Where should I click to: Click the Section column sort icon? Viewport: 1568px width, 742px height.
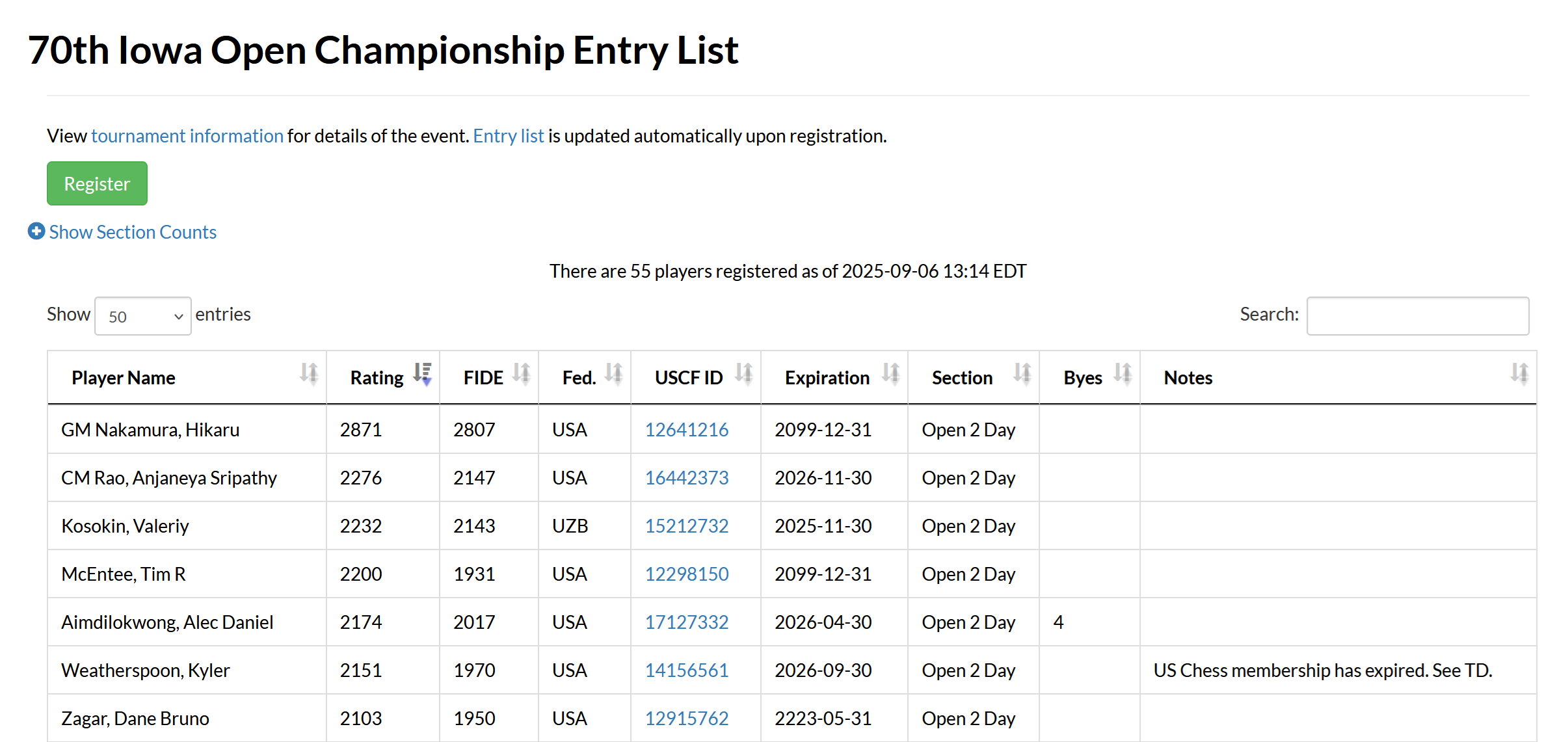point(1022,374)
